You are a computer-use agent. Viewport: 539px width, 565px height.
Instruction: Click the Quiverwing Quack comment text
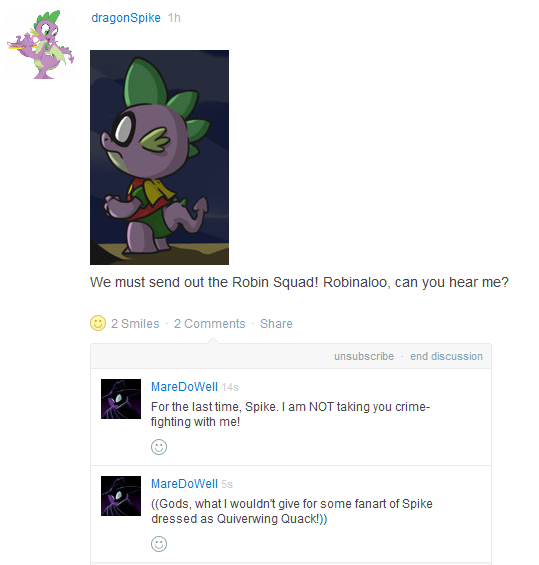[292, 511]
